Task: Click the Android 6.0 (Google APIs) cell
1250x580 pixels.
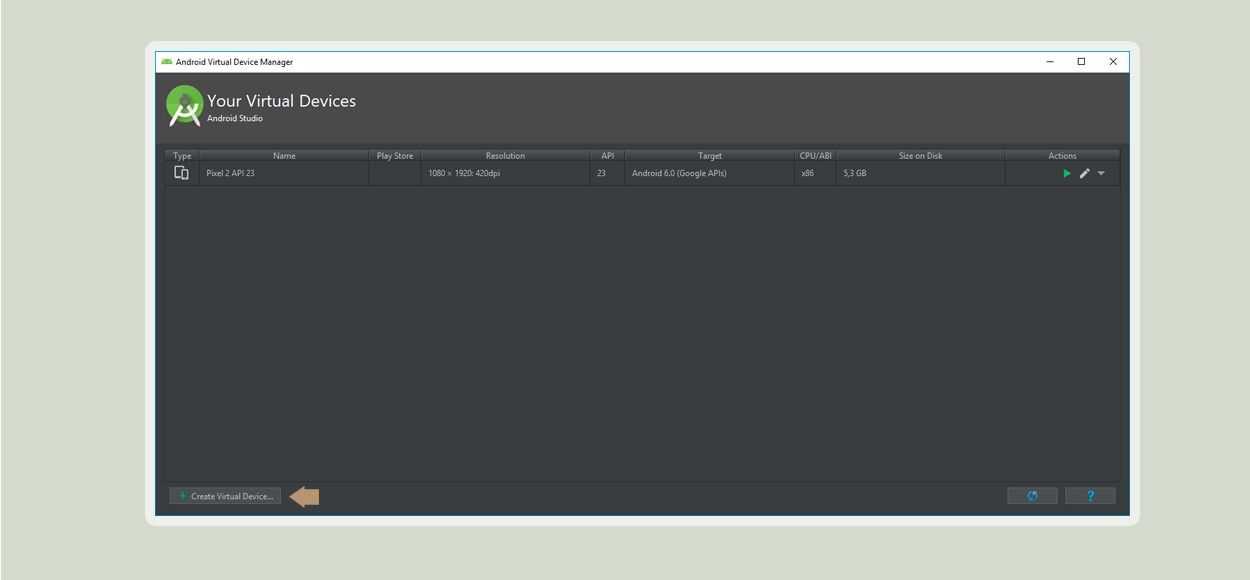Action: click(710, 173)
